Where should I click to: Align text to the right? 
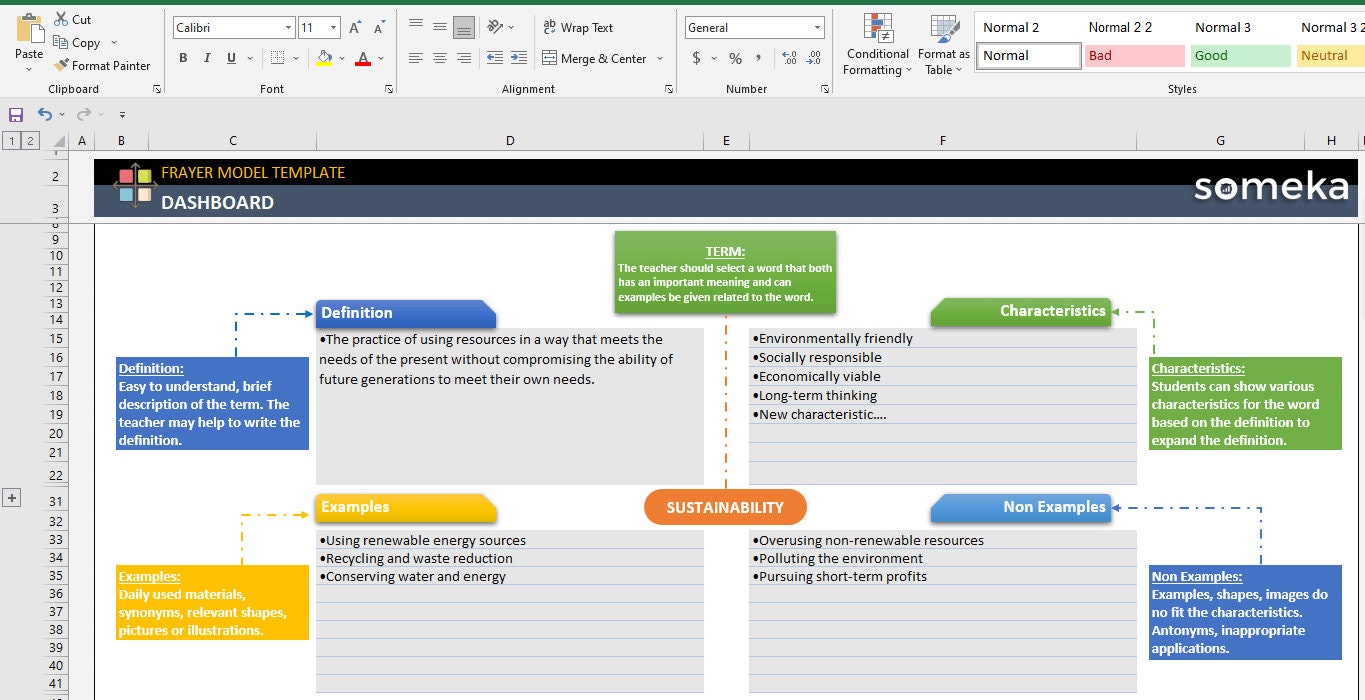464,59
